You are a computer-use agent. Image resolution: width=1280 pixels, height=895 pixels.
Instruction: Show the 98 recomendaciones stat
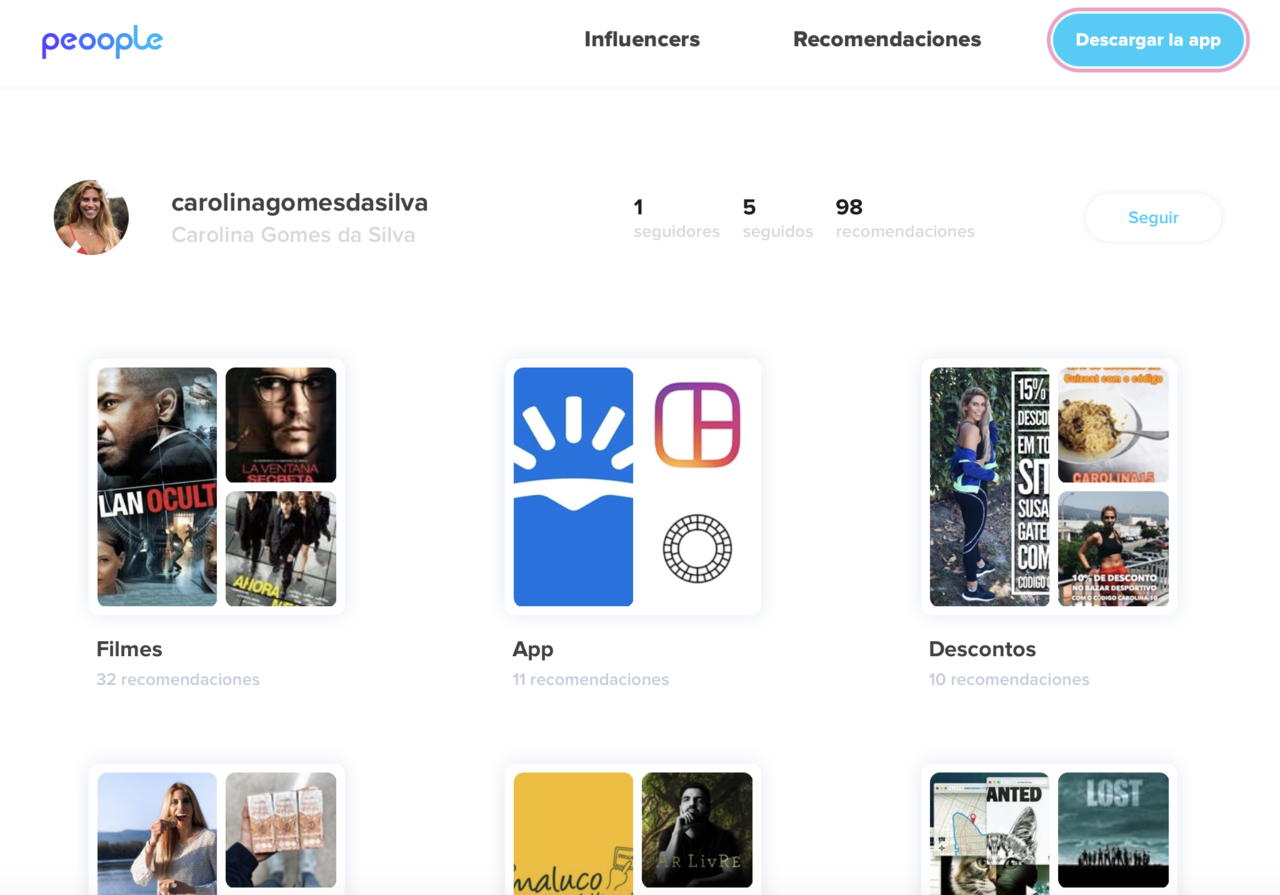coord(904,218)
